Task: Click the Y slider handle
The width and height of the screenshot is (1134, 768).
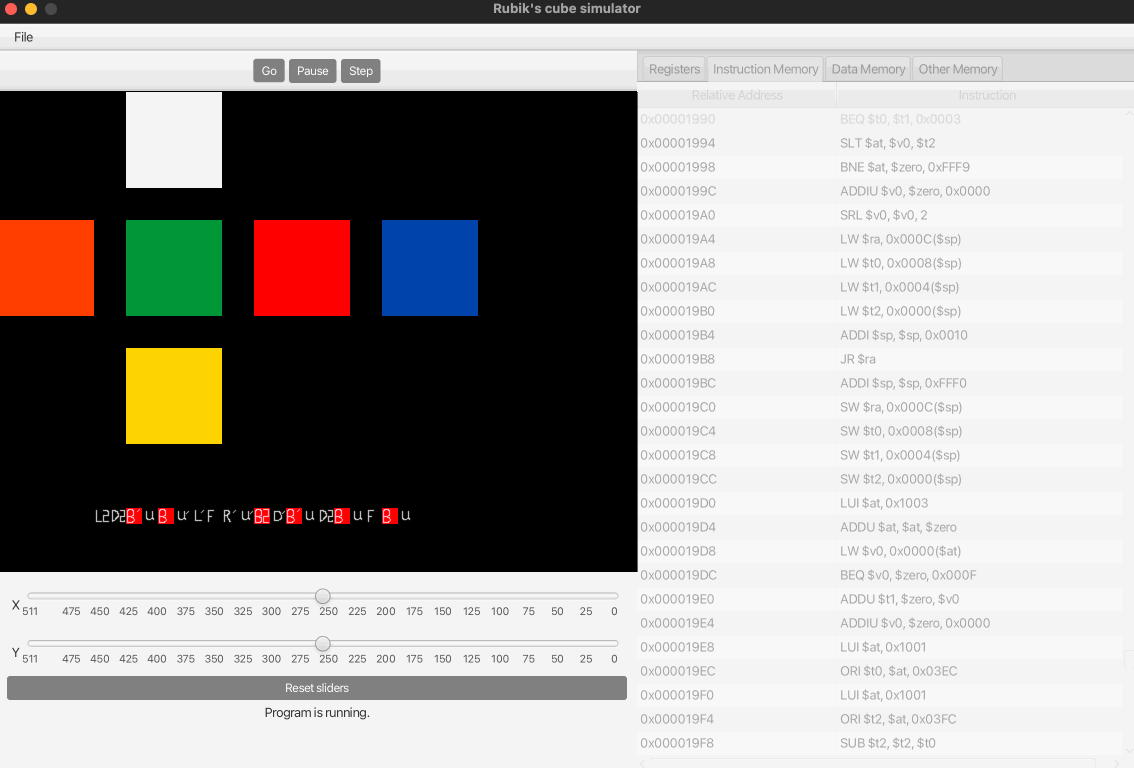Action: pos(323,644)
